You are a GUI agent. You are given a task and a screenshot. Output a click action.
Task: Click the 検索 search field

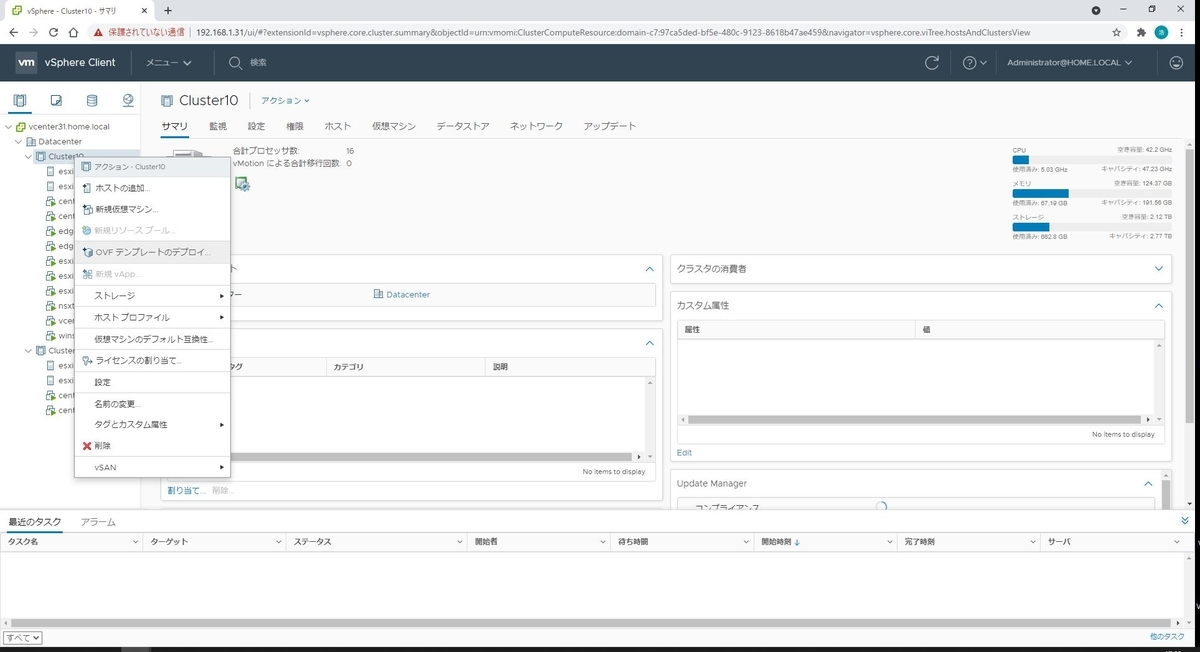[x=258, y=62]
